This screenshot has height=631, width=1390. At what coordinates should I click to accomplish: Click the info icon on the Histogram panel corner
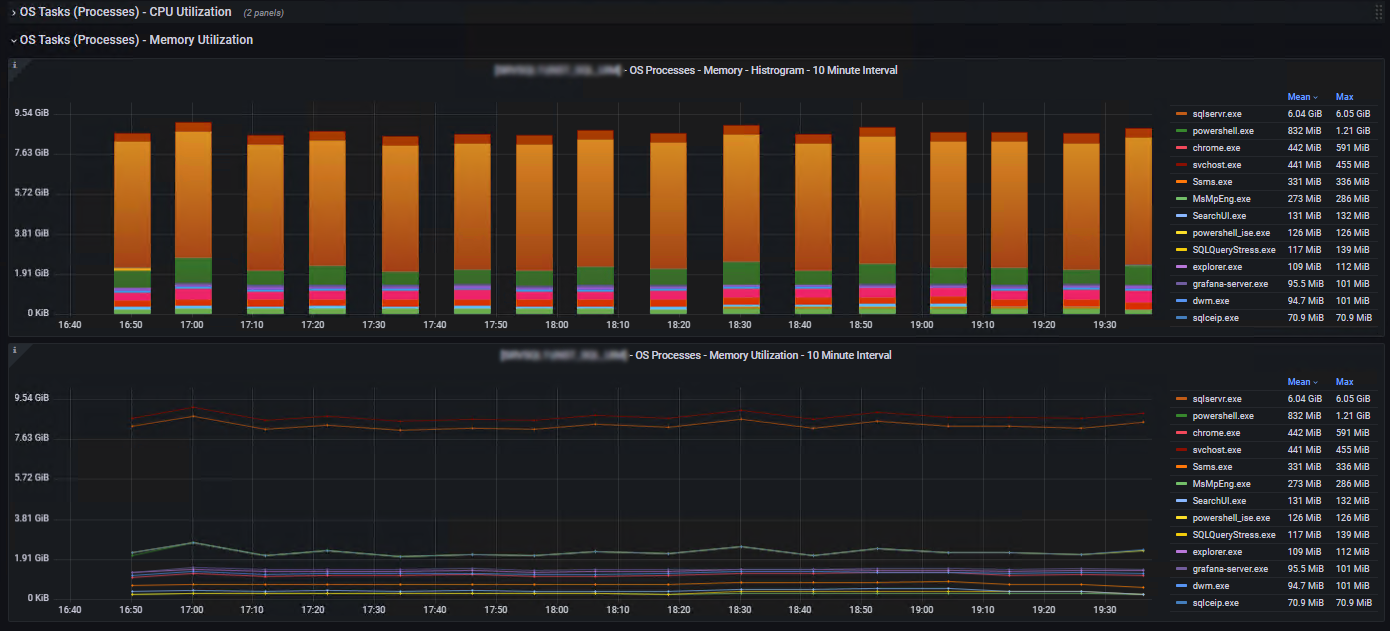coord(14,65)
